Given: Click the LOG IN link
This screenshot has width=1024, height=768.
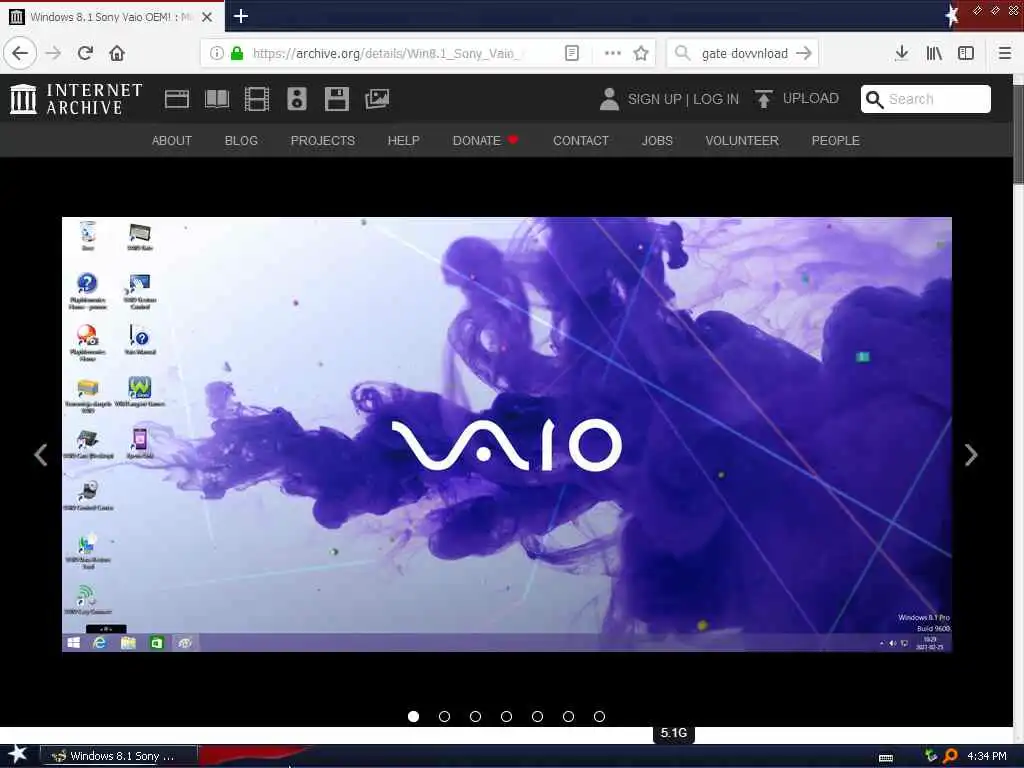Looking at the screenshot, I should click(716, 99).
